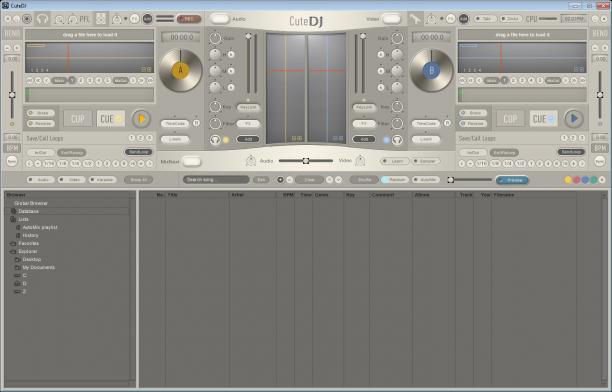Enable deck B headphone cue in mixer
Image resolution: width=612 pixels, height=392 pixels.
pyautogui.click(x=397, y=140)
